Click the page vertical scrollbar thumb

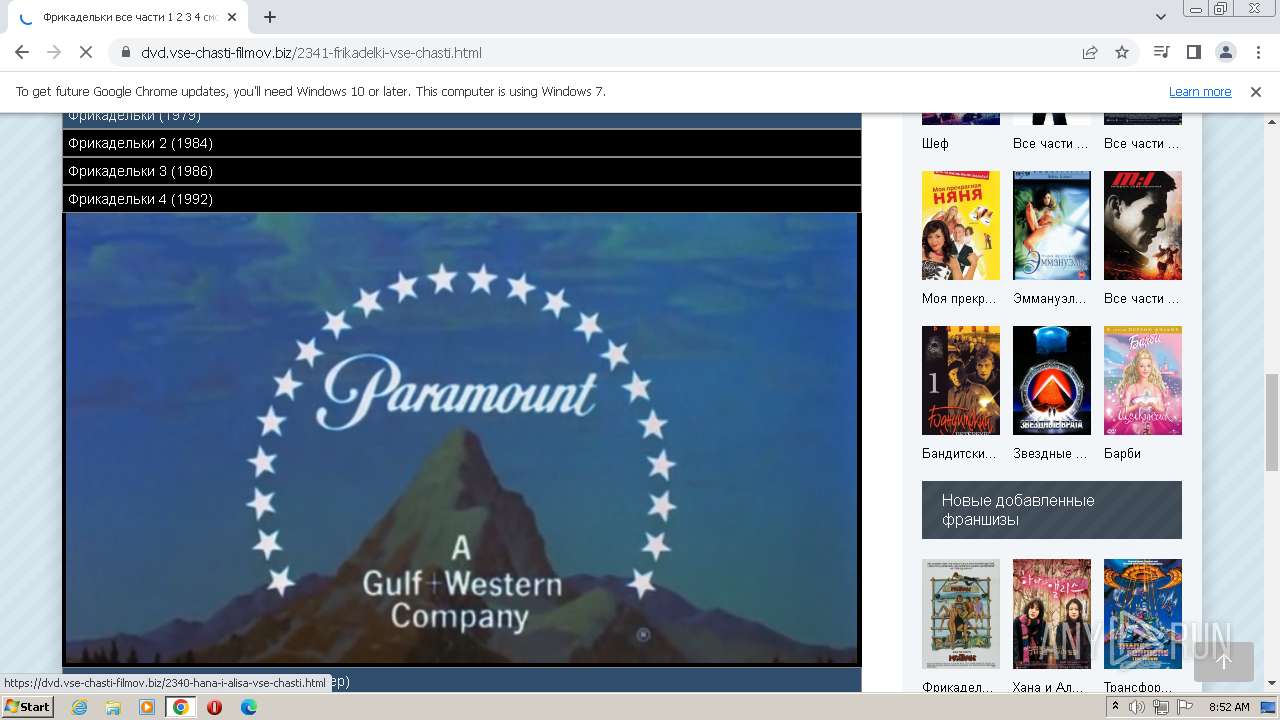(1271, 422)
